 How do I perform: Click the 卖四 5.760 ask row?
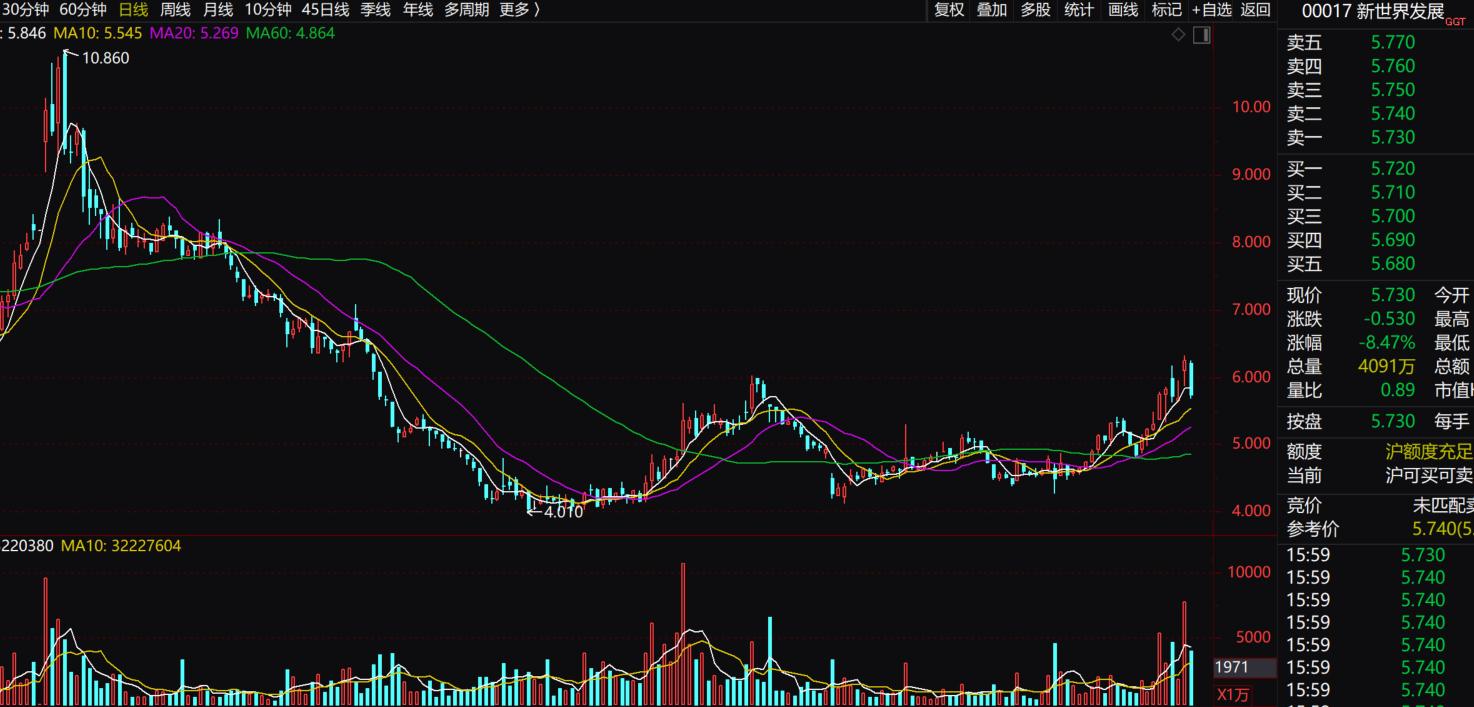(x=1376, y=66)
